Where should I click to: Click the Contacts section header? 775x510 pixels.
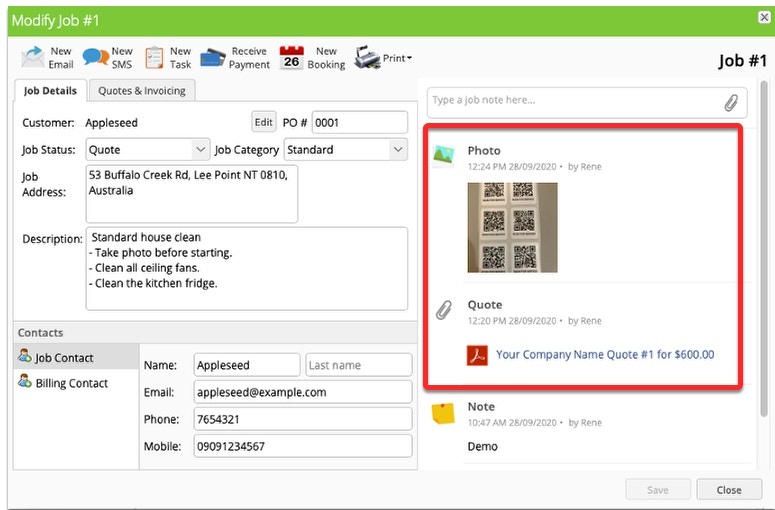[x=215, y=333]
